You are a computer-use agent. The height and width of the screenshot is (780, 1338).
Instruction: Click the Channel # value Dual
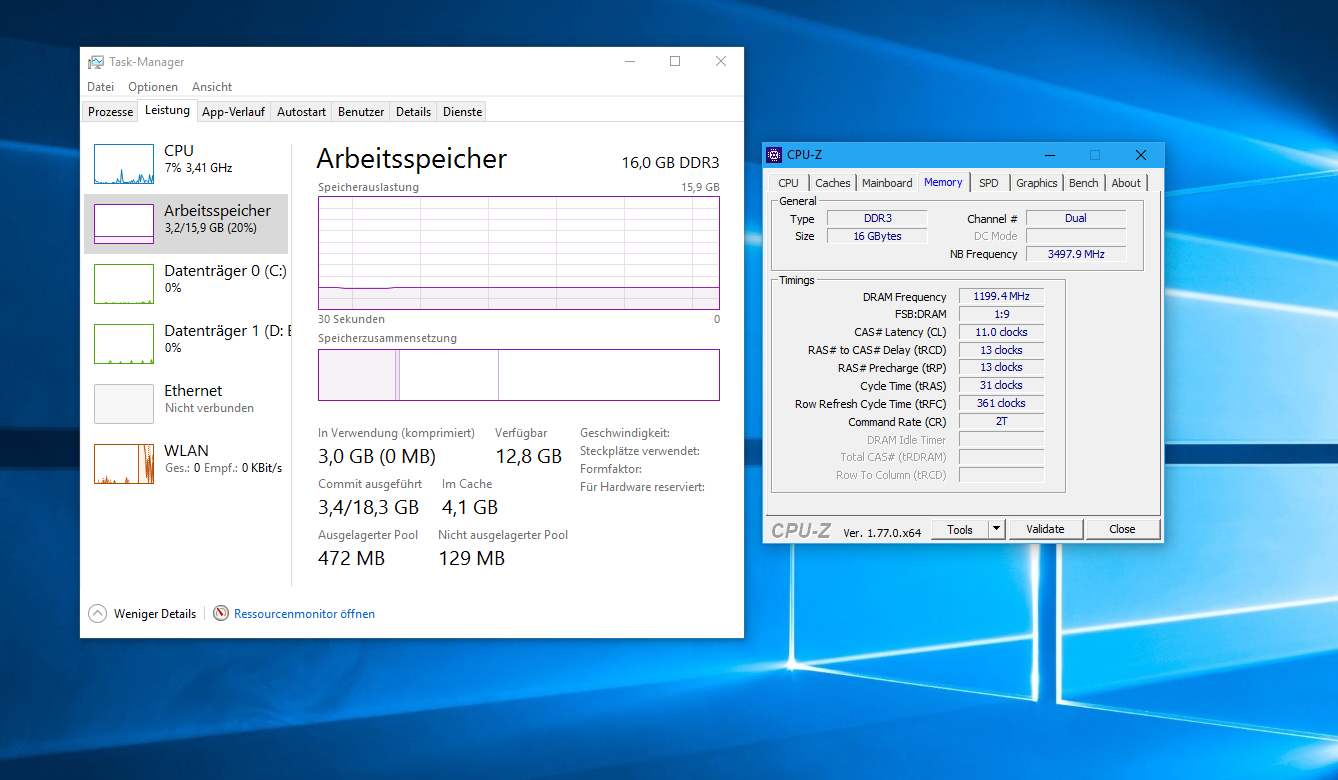[x=1076, y=218]
